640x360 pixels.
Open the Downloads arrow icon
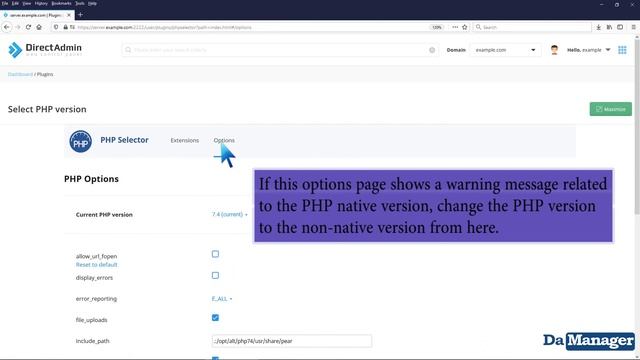click(598, 27)
